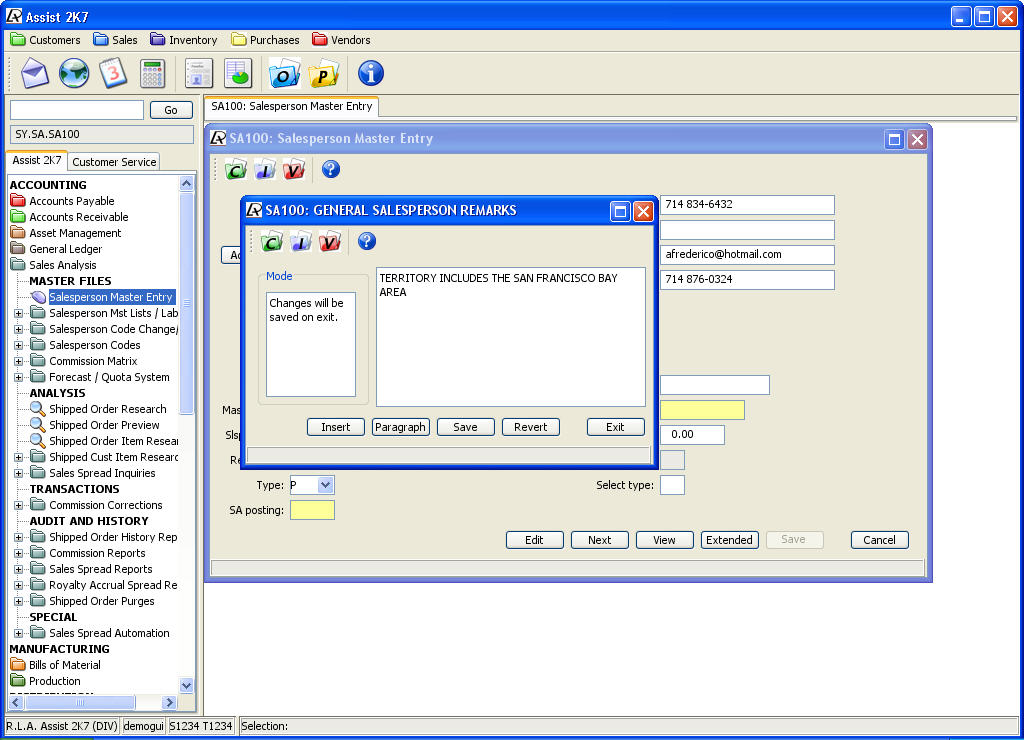Click help question mark in Remarks dialog
1024x740 pixels.
pos(367,241)
